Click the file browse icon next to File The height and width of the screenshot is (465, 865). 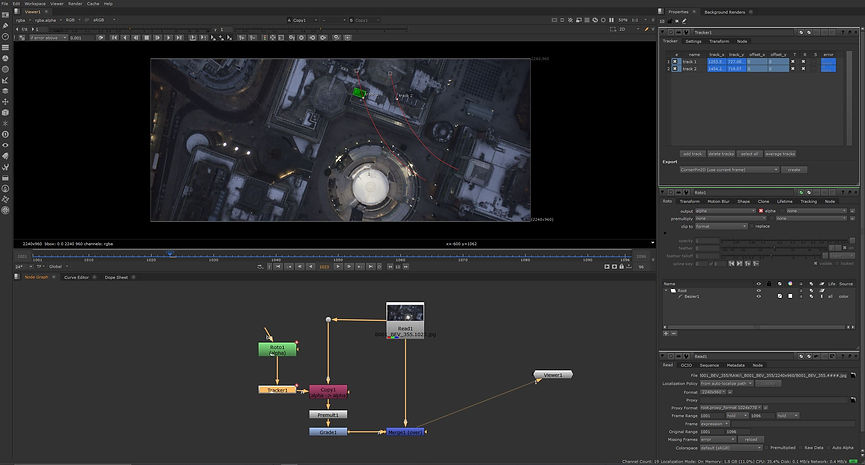[853, 375]
